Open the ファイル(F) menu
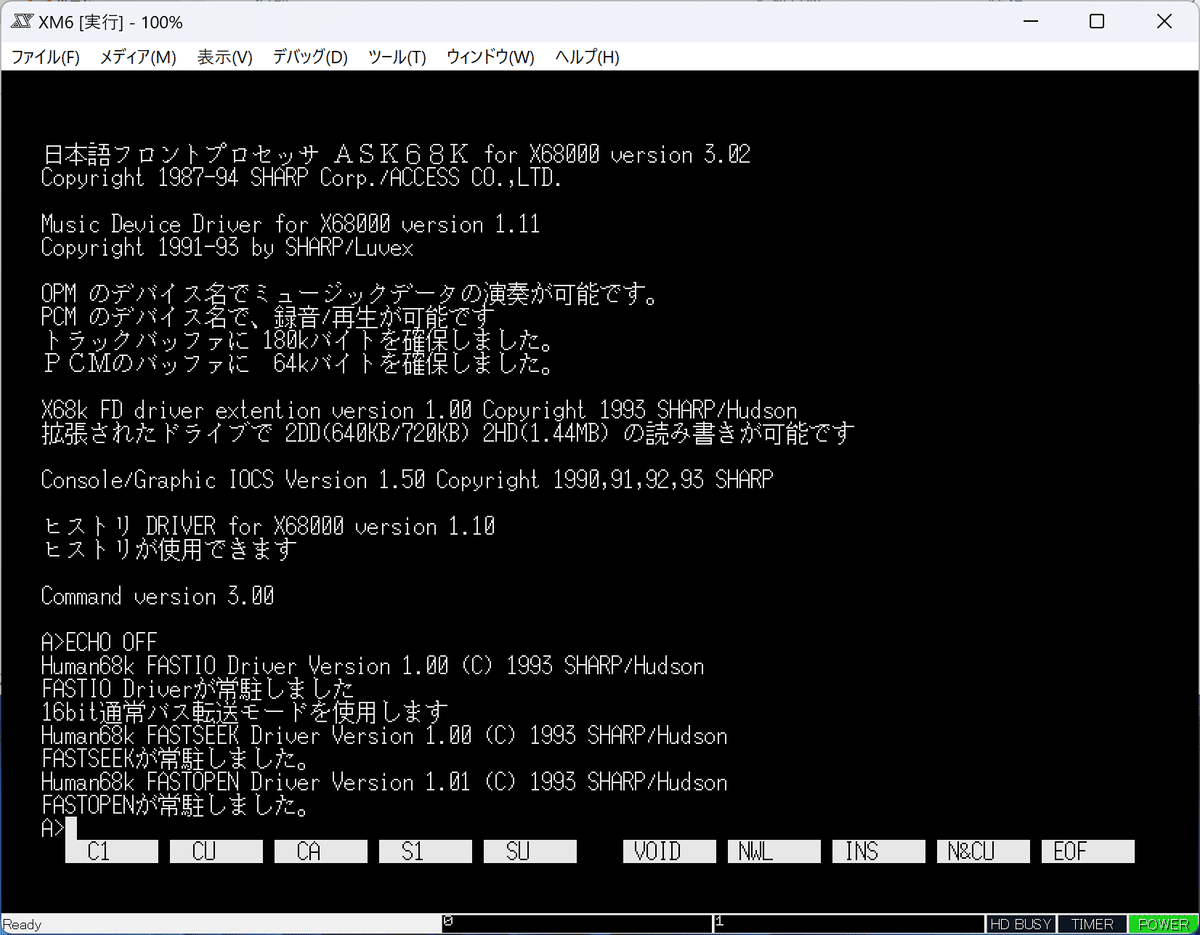The image size is (1200, 935). (45, 57)
